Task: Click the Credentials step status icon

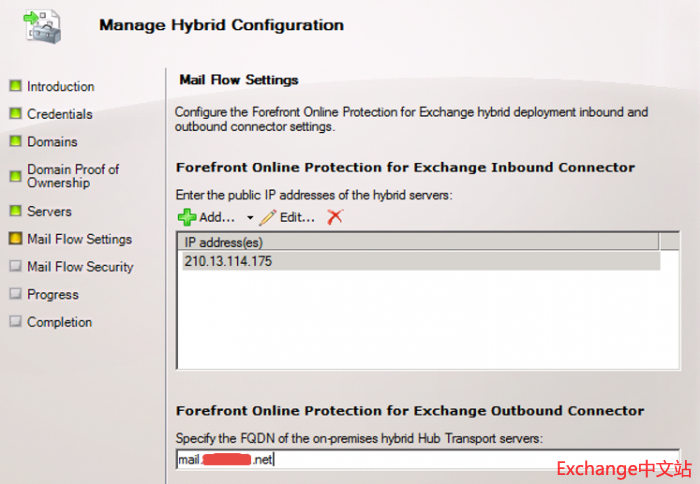Action: pyautogui.click(x=15, y=114)
